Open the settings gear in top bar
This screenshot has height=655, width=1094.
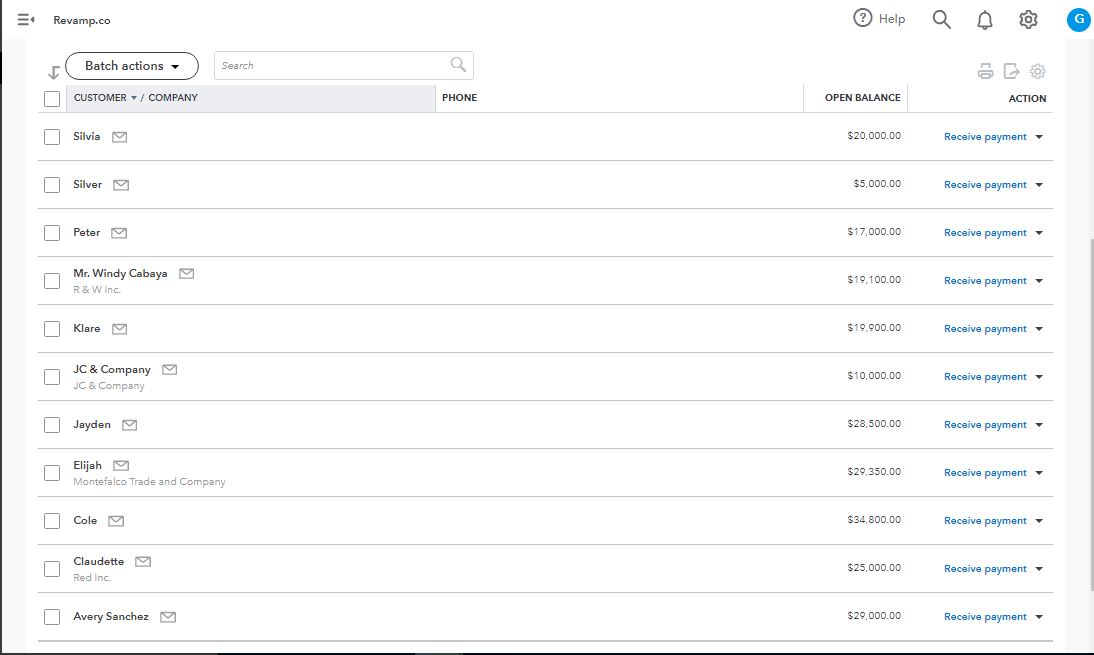[1028, 19]
